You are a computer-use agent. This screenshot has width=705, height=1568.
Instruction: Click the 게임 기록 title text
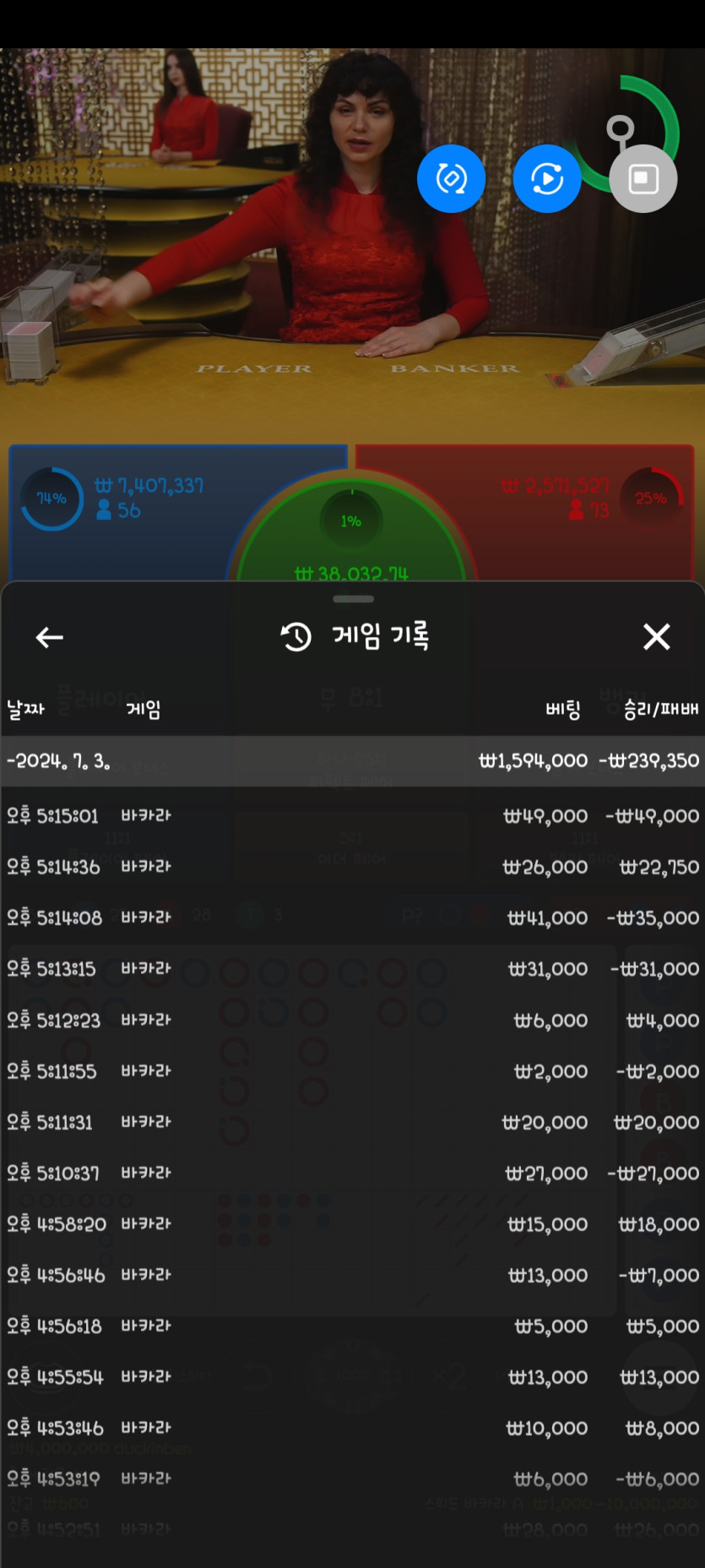pos(381,636)
